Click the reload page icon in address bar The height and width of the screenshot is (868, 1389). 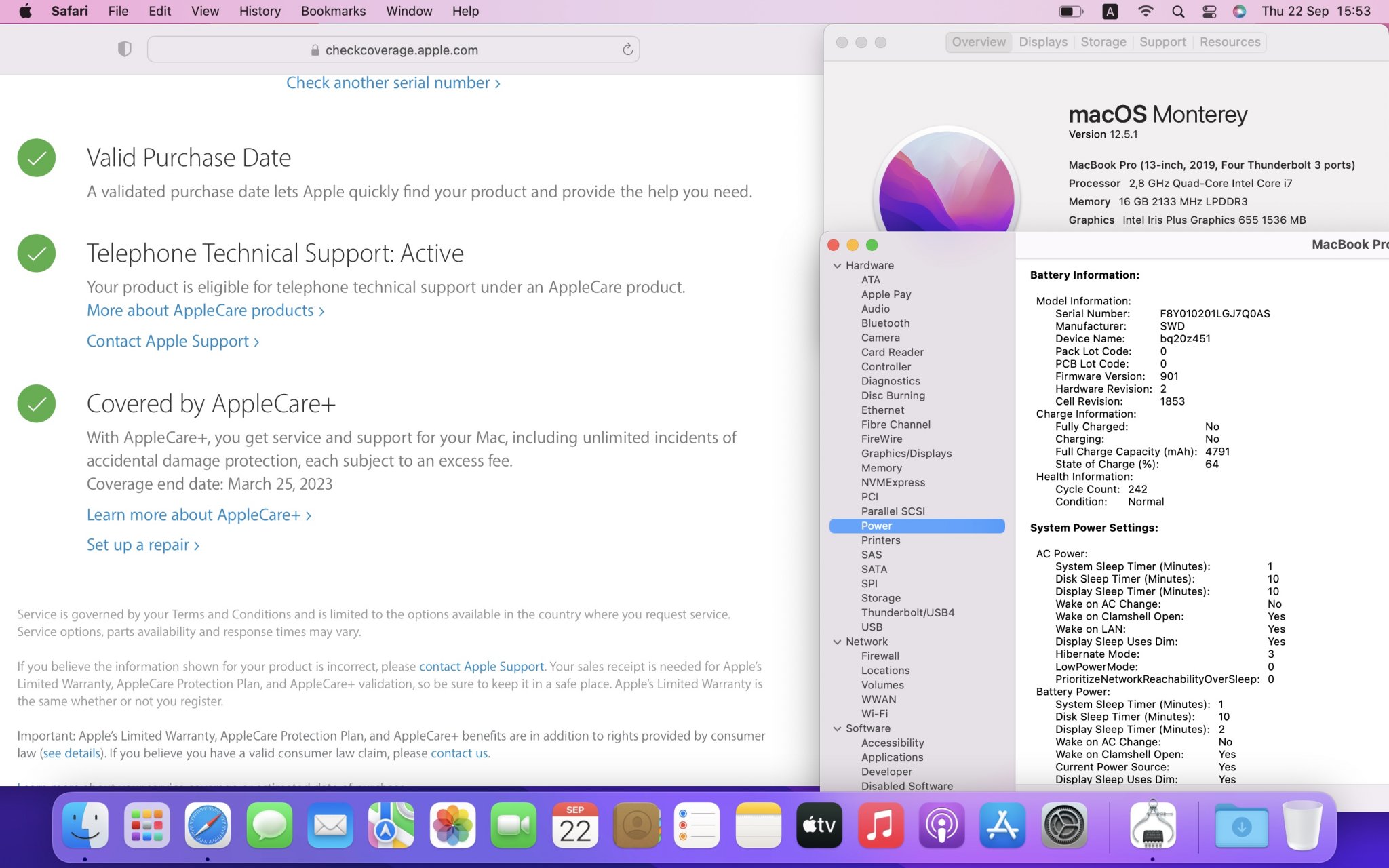pos(627,50)
